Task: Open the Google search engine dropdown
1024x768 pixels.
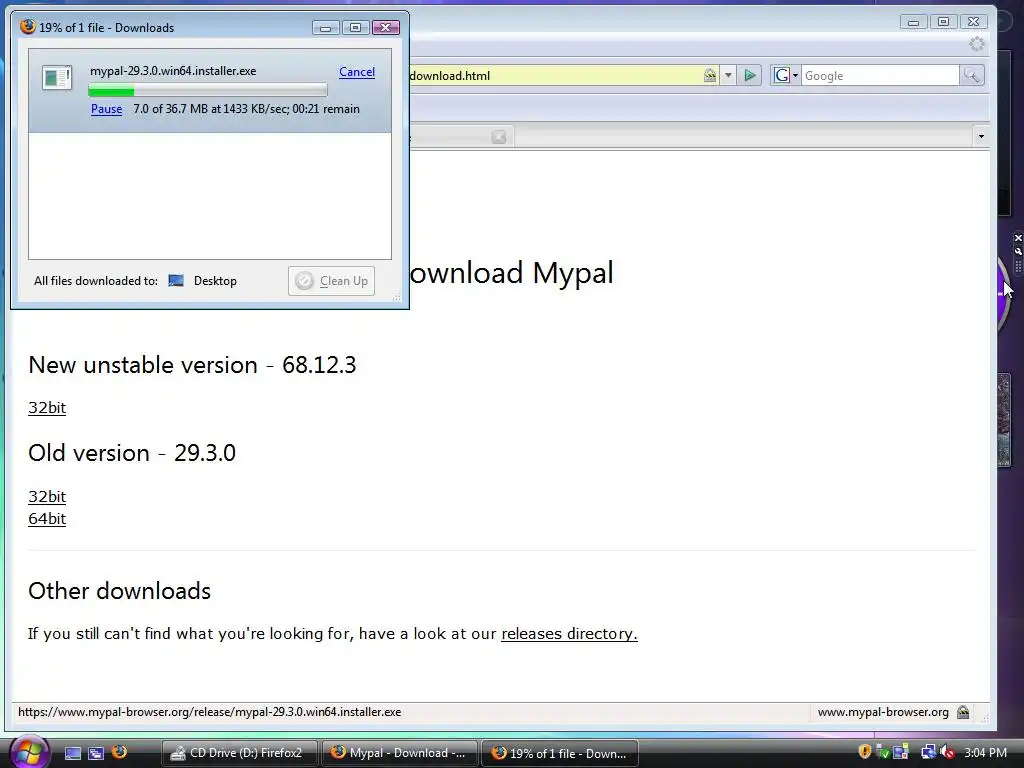Action: pyautogui.click(x=786, y=76)
